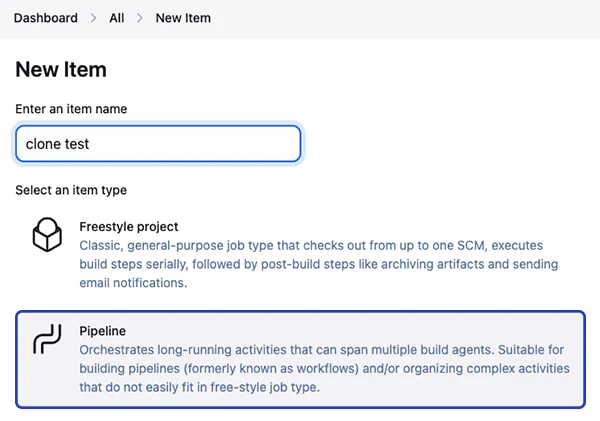
Task: Click the Pipeline description text
Action: tap(324, 369)
